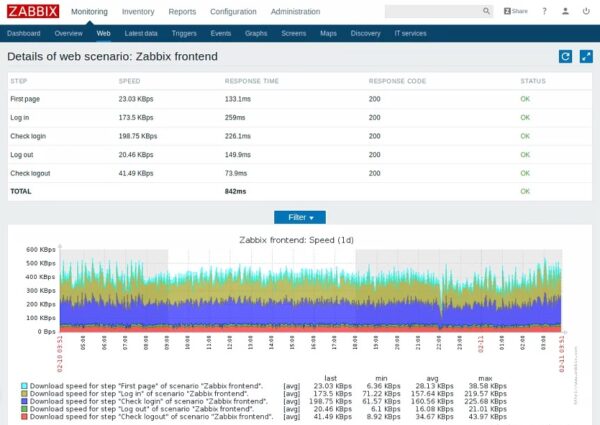
Task: Click the 133.1ms response time value
Action: 238,99
